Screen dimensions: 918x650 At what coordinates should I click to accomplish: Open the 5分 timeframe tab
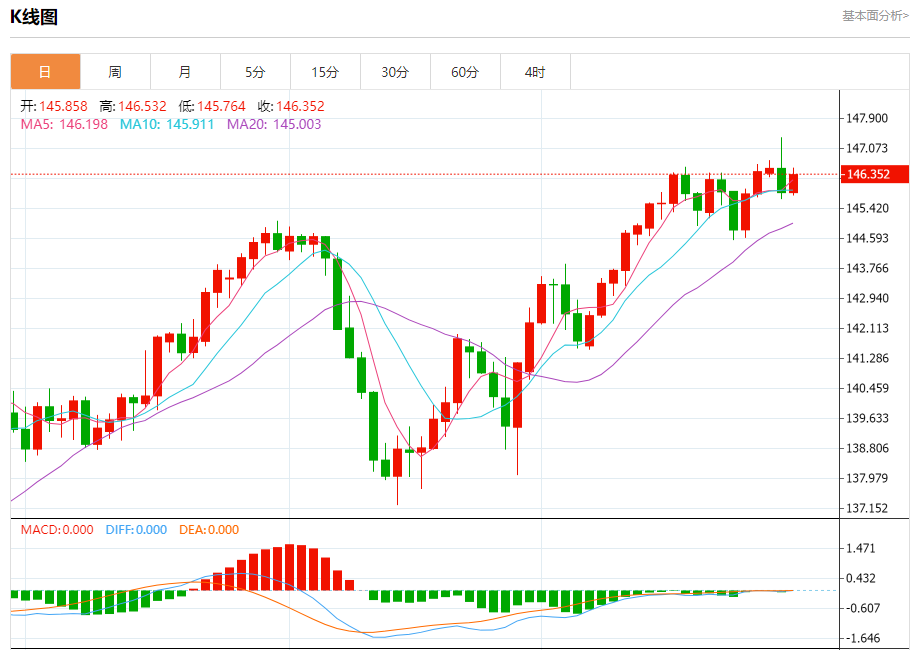tap(255, 72)
